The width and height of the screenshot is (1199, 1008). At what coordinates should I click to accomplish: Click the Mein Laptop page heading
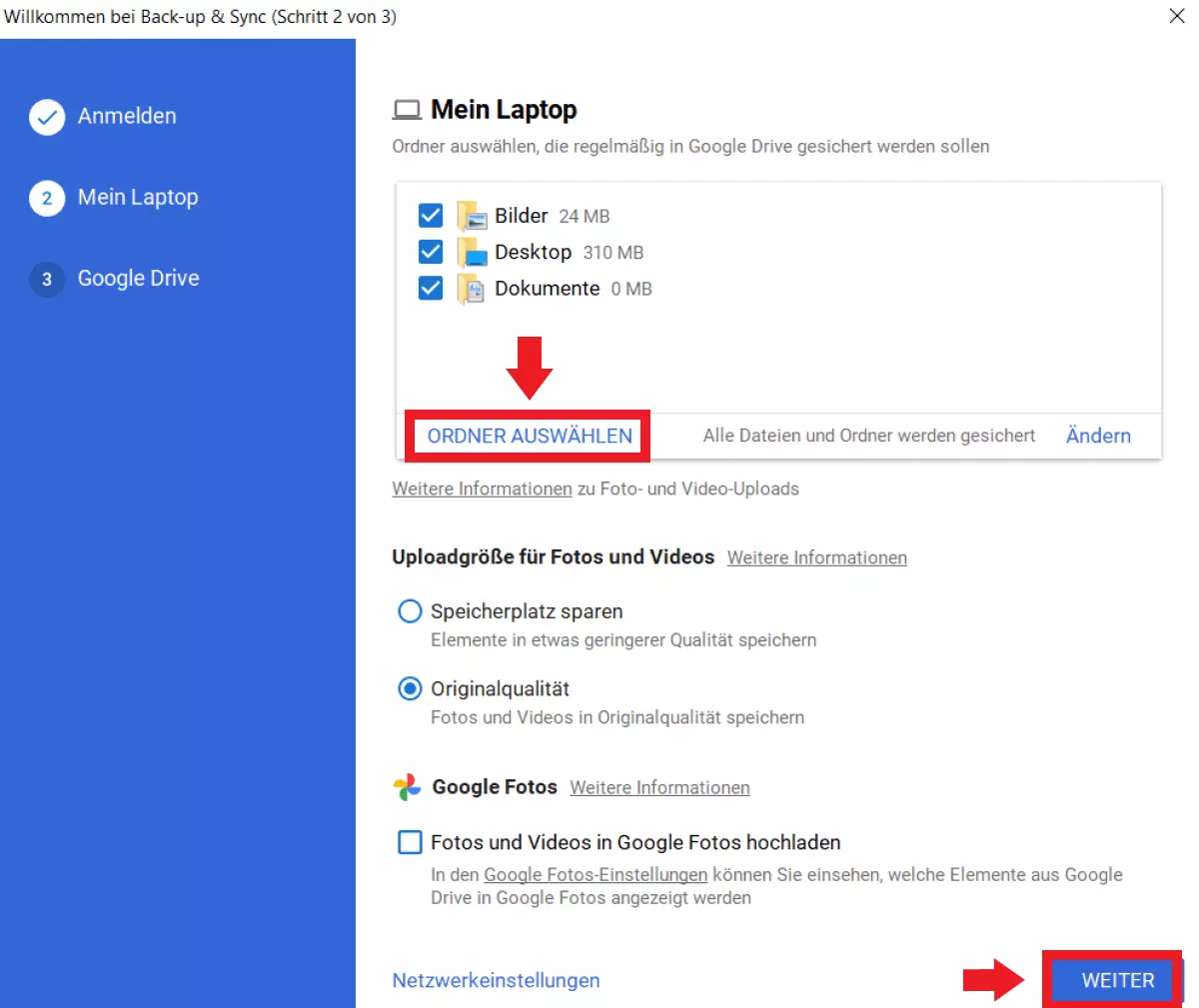(504, 110)
